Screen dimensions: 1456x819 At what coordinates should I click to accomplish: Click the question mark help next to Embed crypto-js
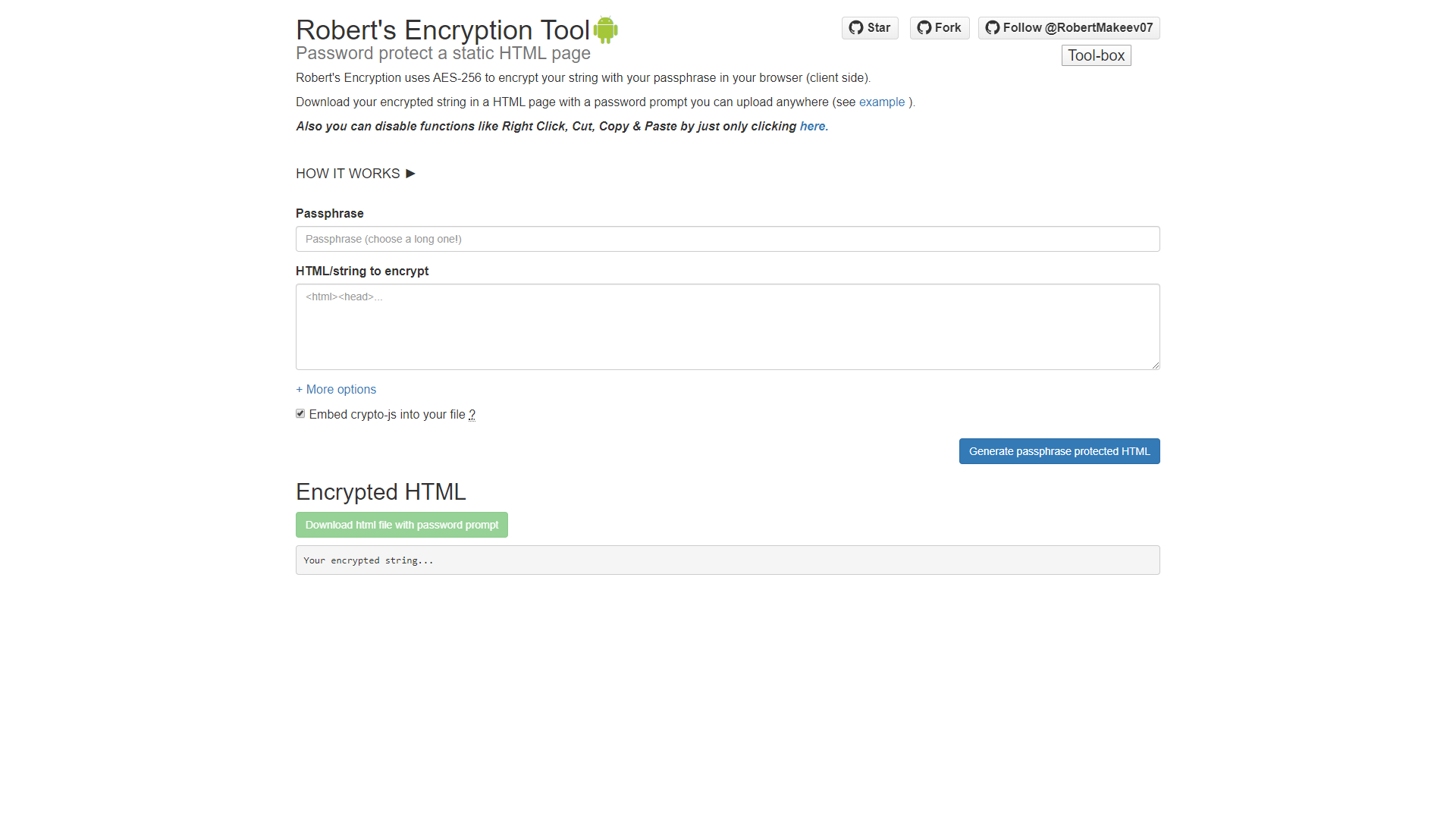click(x=472, y=415)
